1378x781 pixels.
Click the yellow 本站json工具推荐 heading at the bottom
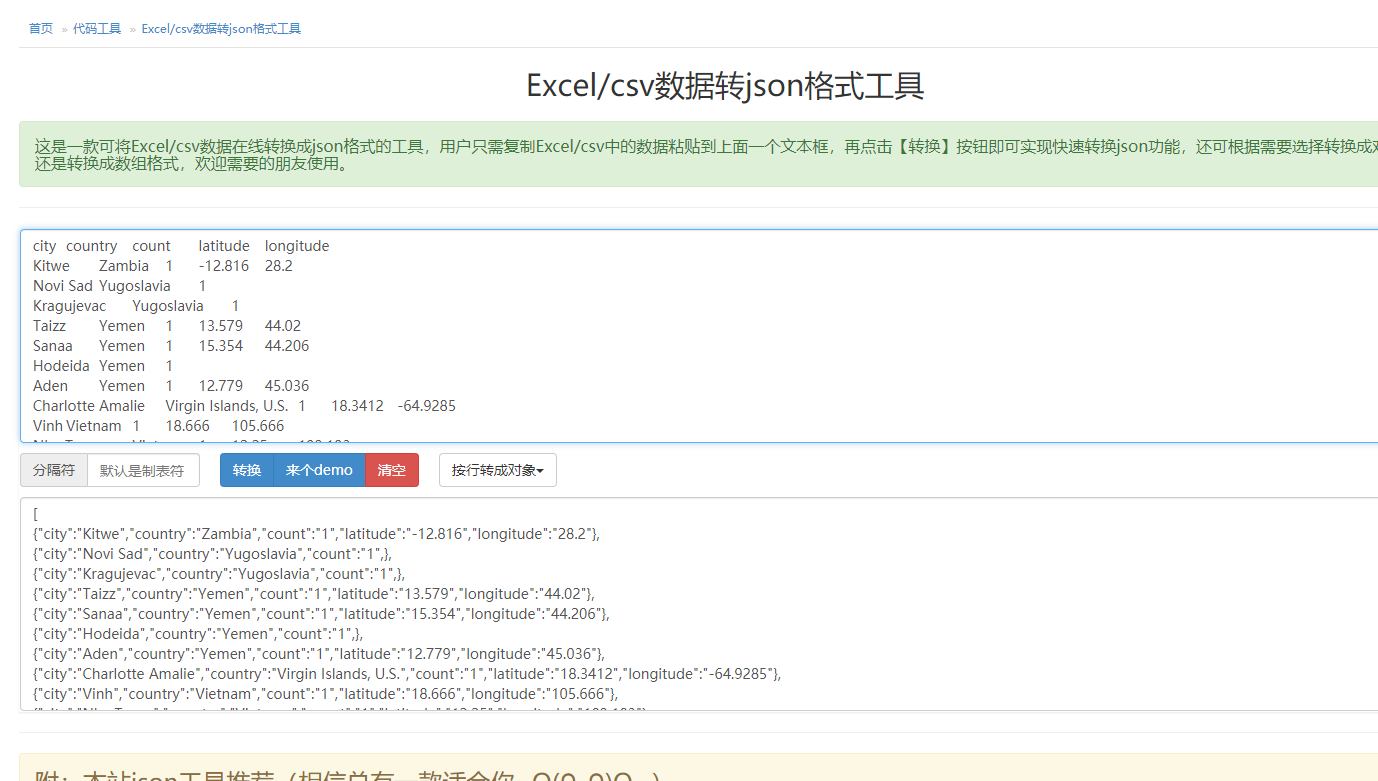pos(346,774)
